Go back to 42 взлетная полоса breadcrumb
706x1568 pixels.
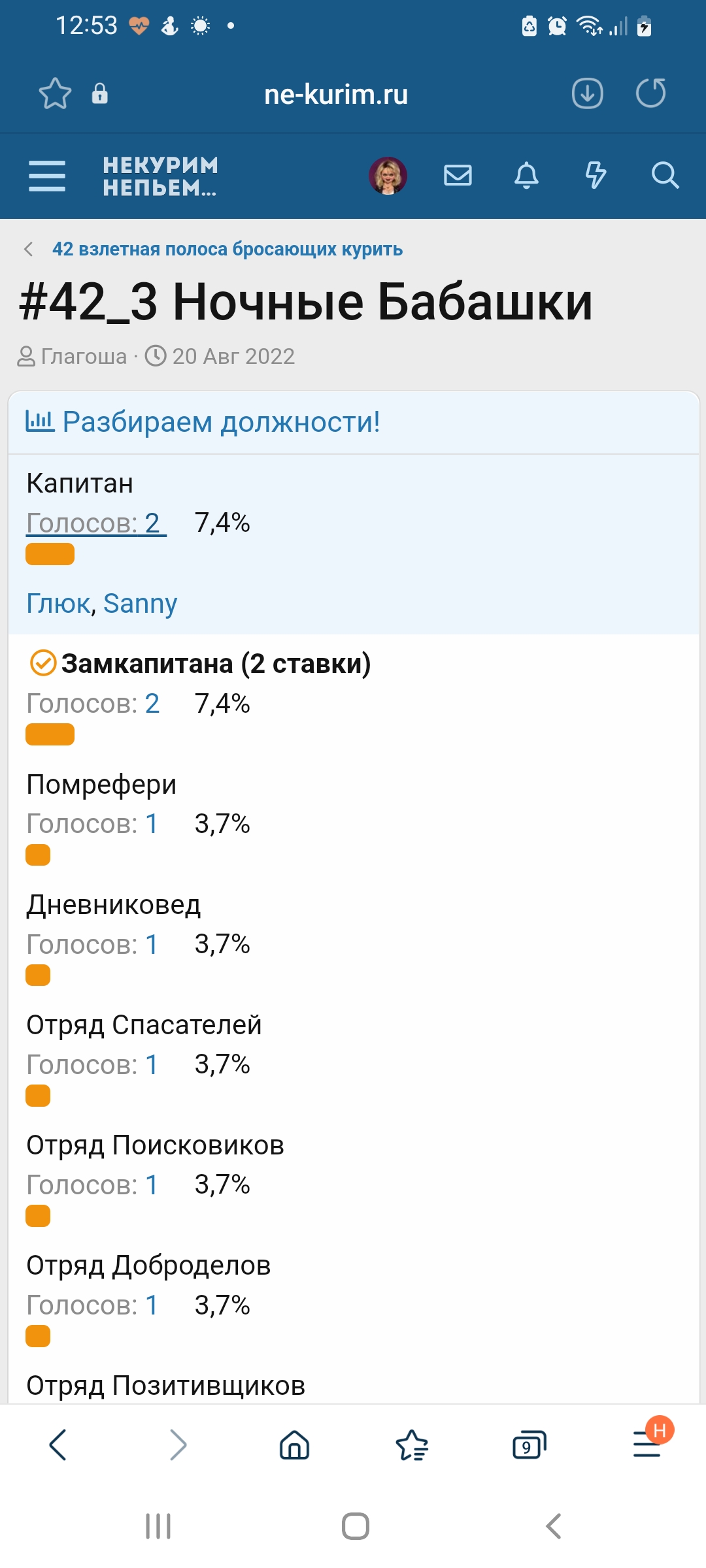tap(227, 249)
